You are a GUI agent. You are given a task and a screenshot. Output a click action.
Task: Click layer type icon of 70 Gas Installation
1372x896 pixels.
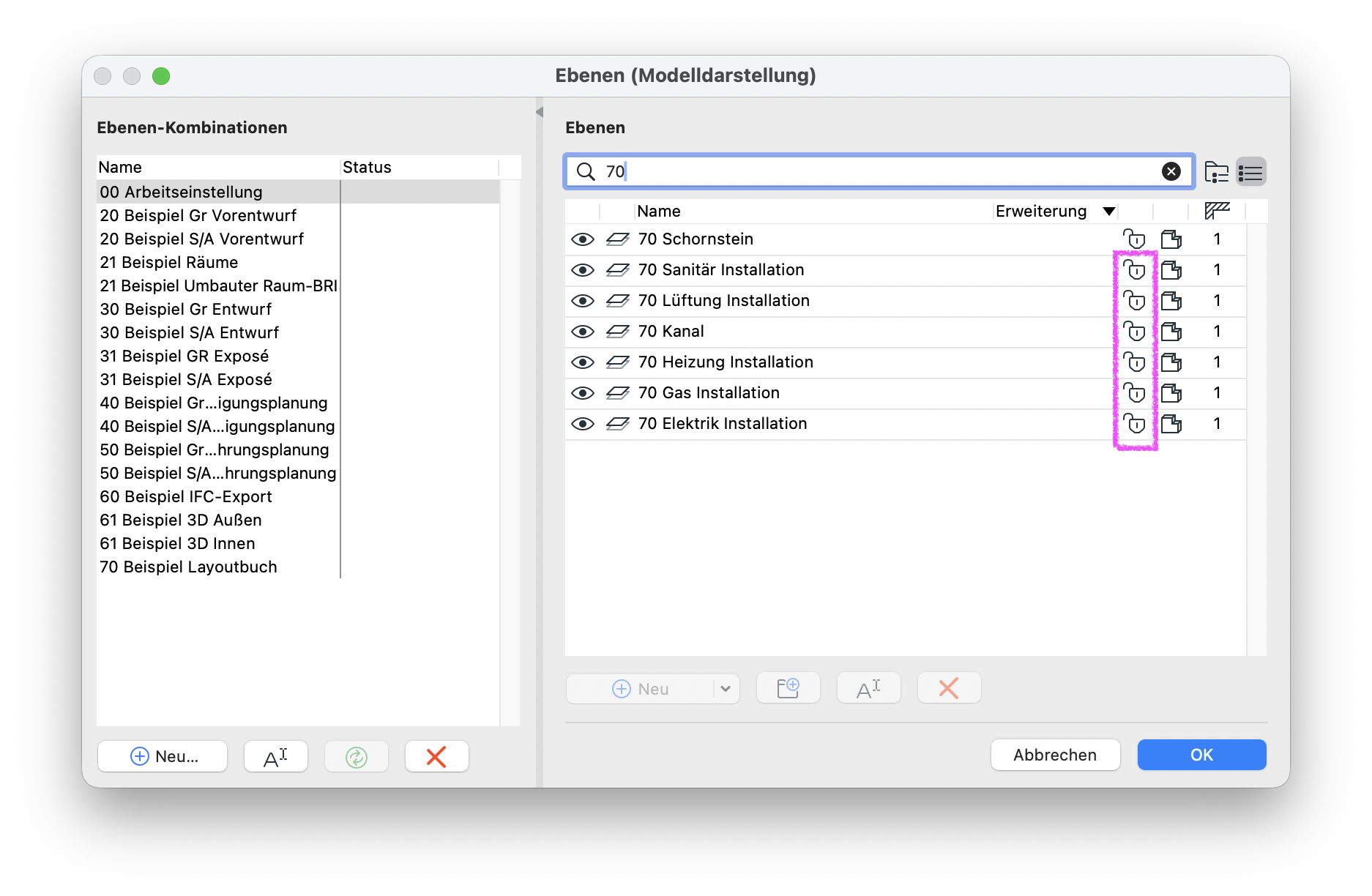tap(618, 393)
